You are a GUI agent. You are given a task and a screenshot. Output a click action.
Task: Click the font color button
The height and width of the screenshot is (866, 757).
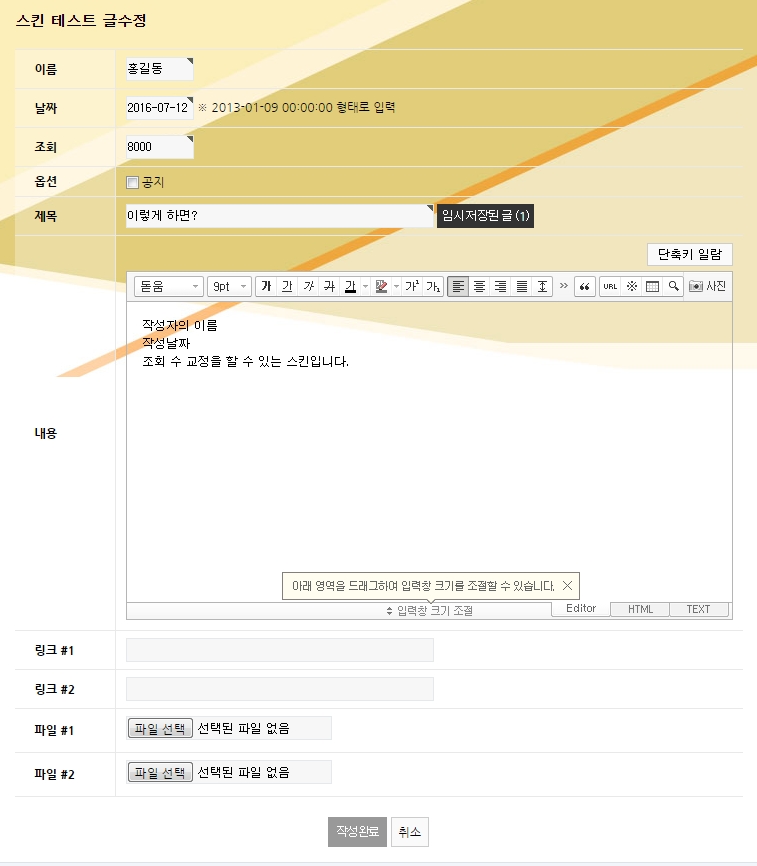[x=350, y=286]
